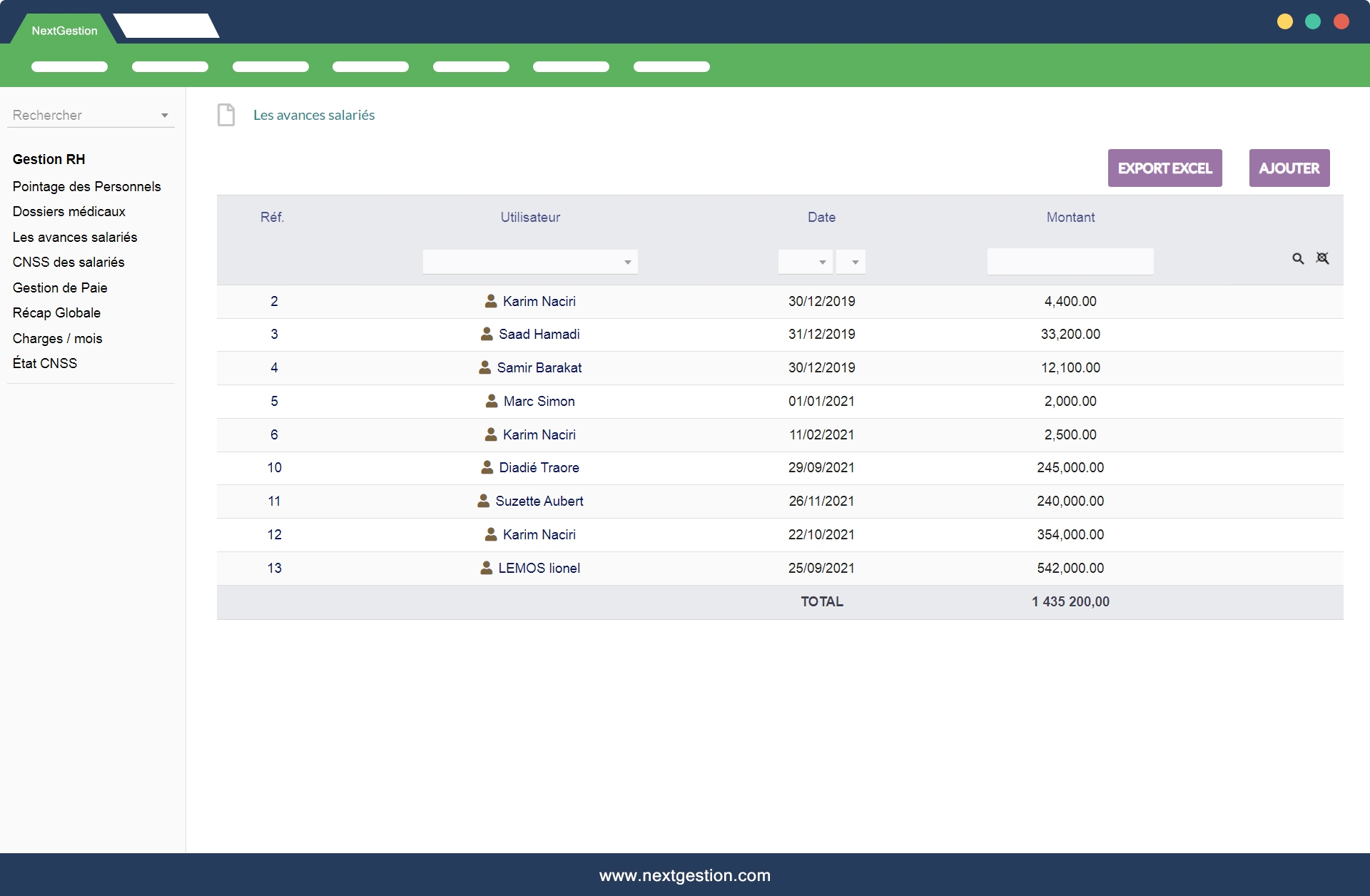Open Pointage des Personnels menu item
This screenshot has height=896, width=1370.
point(86,186)
